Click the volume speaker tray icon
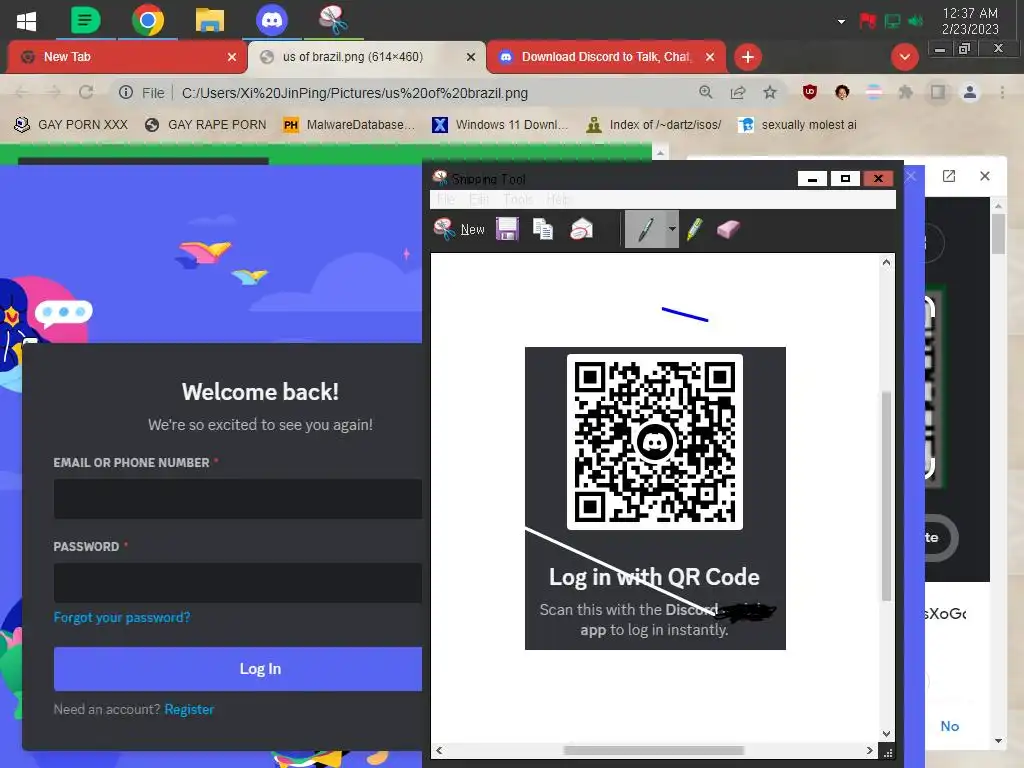 click(x=916, y=22)
